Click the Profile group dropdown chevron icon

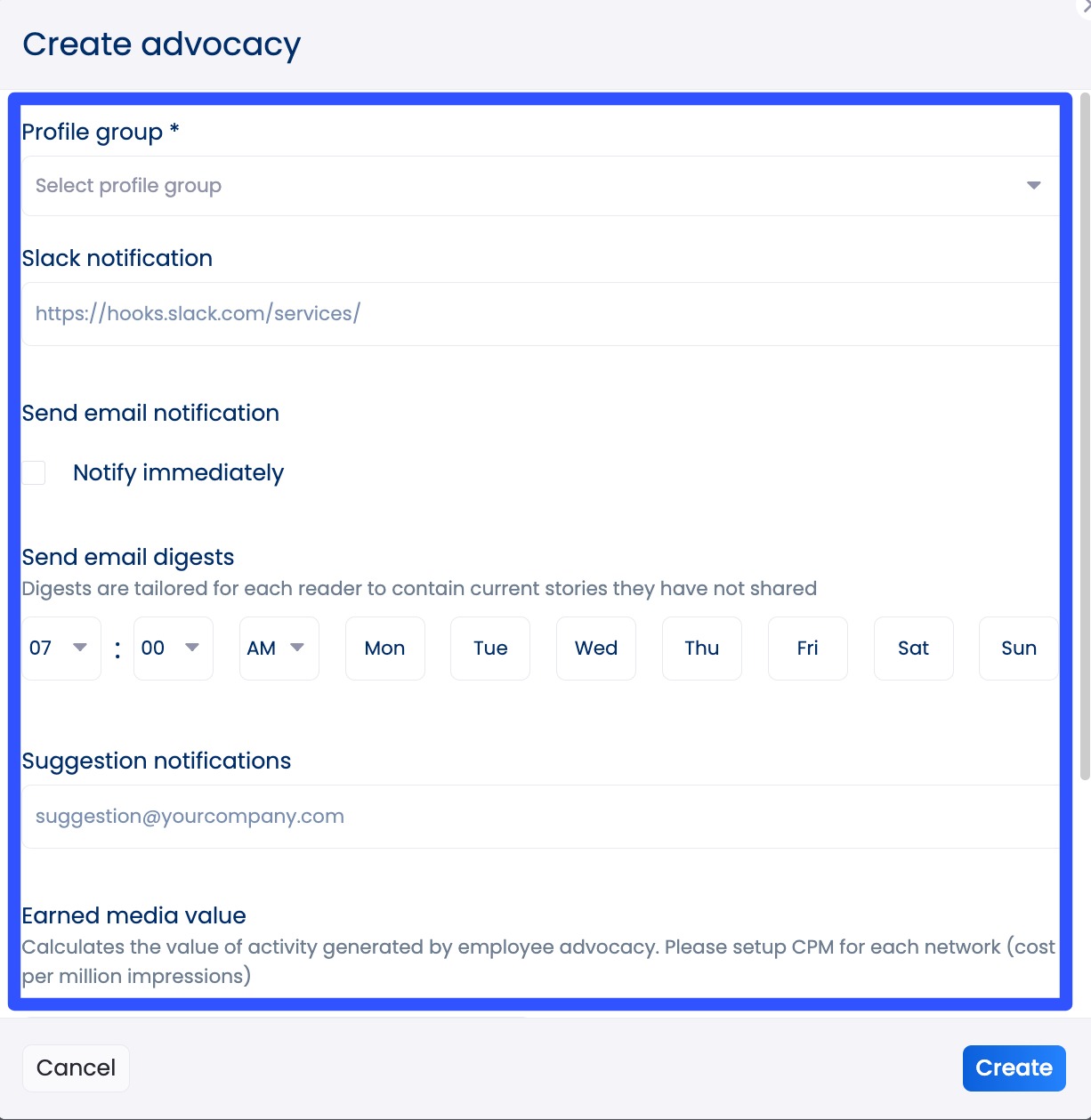(x=1034, y=186)
